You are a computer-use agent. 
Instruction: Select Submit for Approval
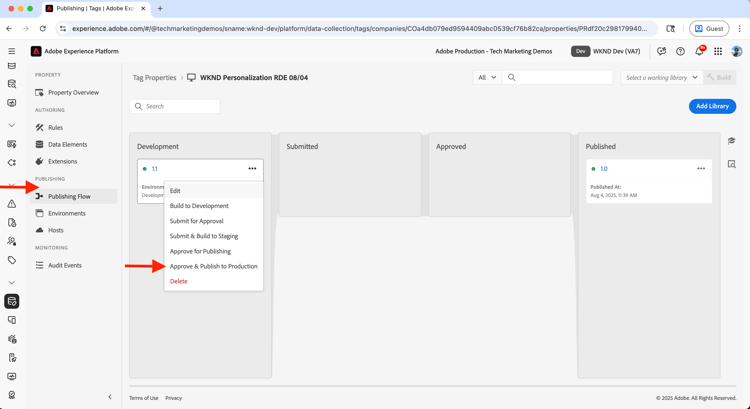pos(213,221)
